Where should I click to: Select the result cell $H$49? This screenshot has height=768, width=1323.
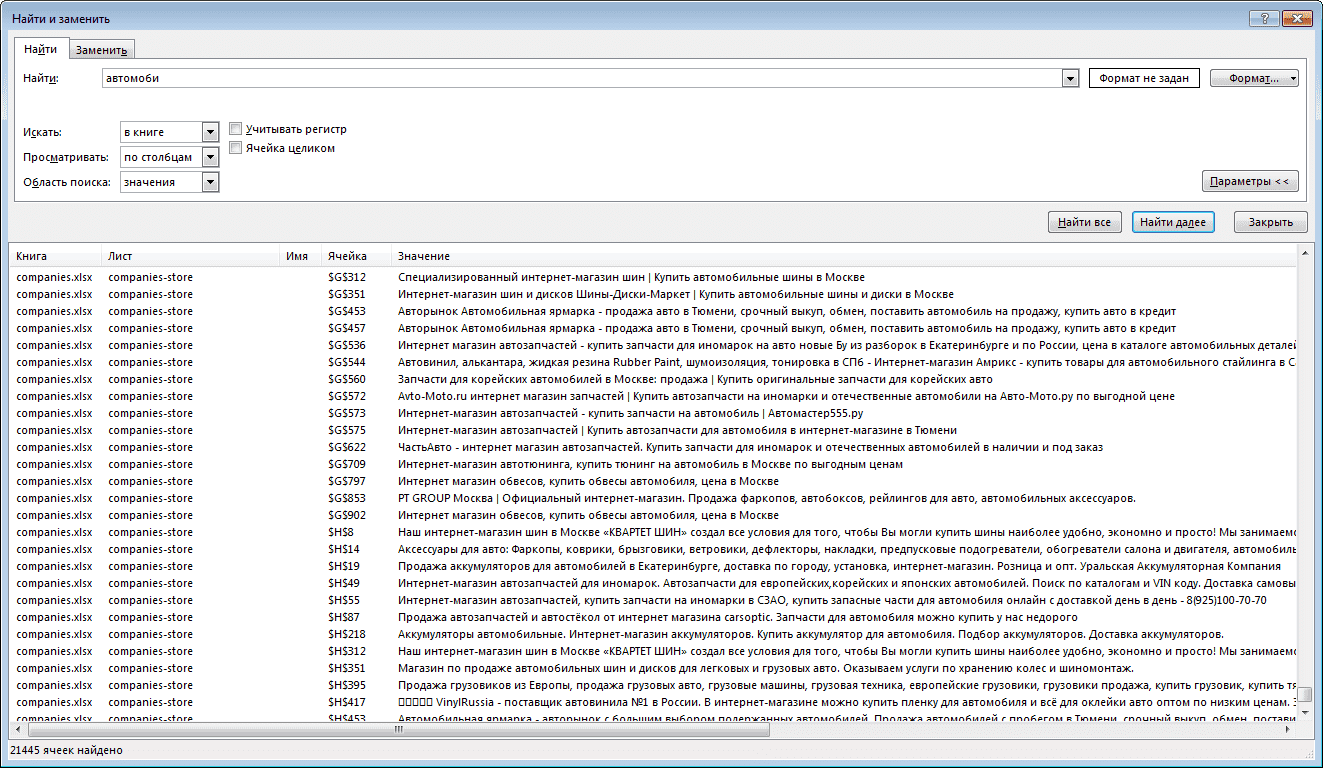[343, 583]
